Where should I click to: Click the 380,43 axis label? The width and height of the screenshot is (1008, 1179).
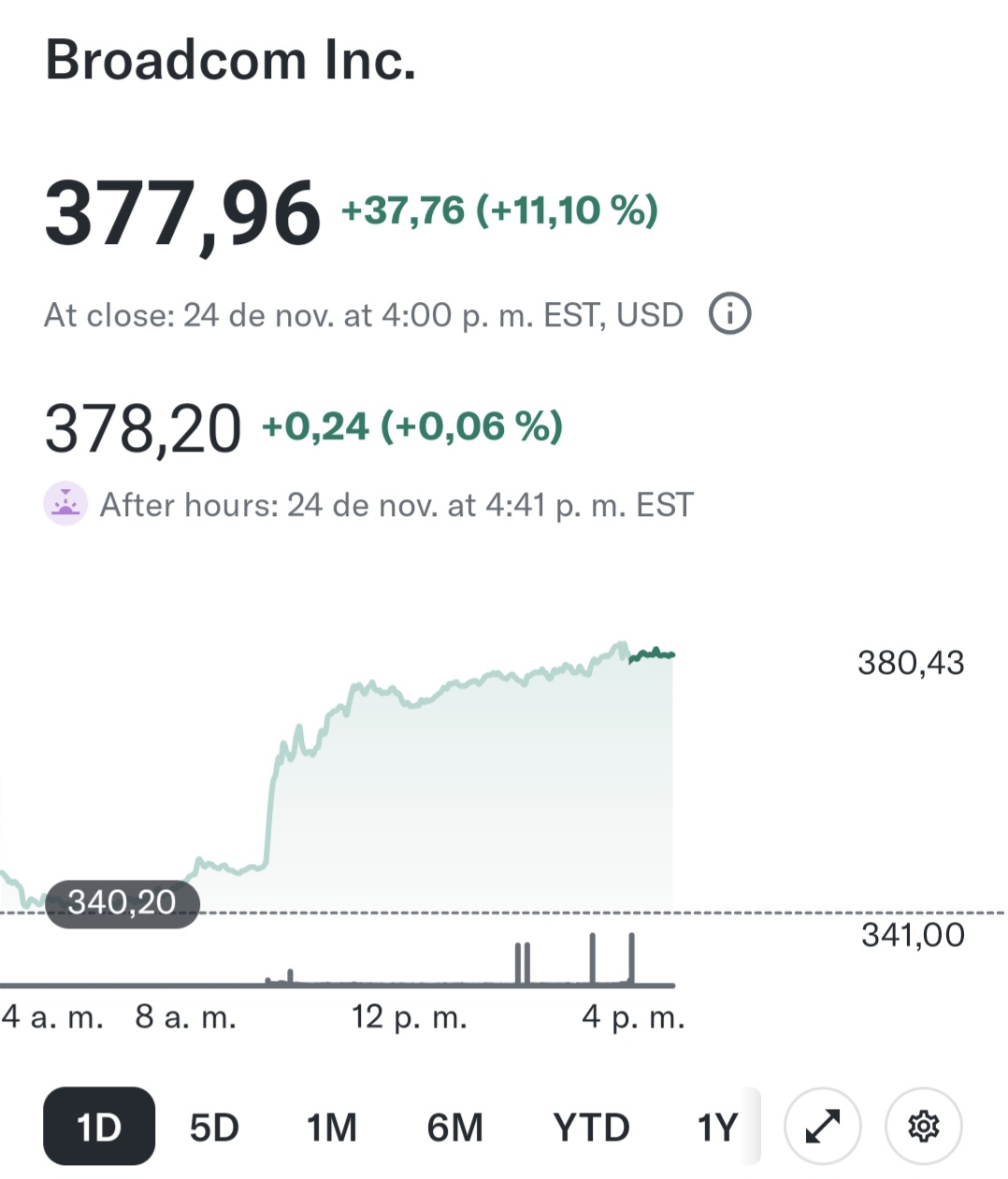point(910,663)
